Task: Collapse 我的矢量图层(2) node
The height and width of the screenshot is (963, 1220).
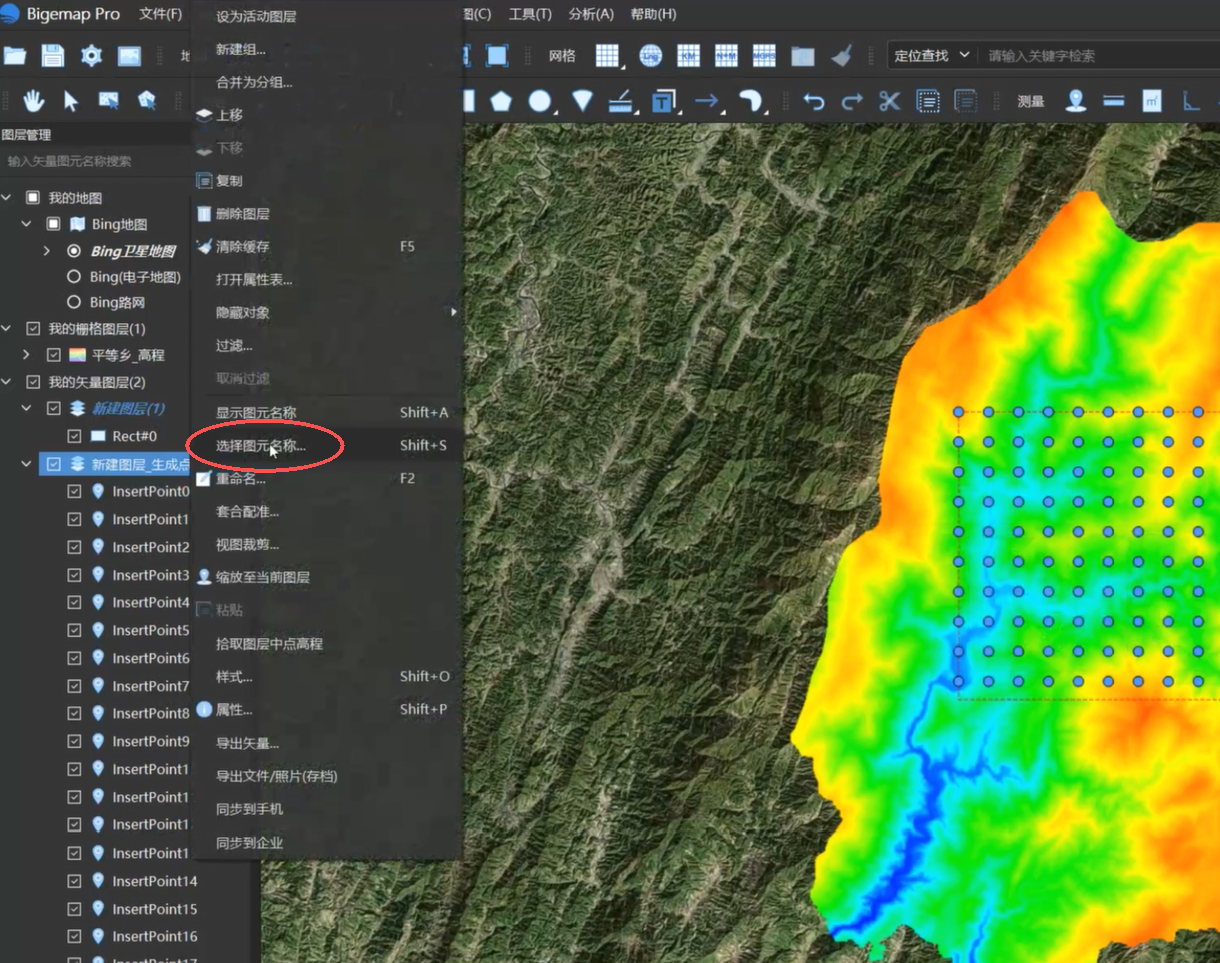Action: pos(7,382)
